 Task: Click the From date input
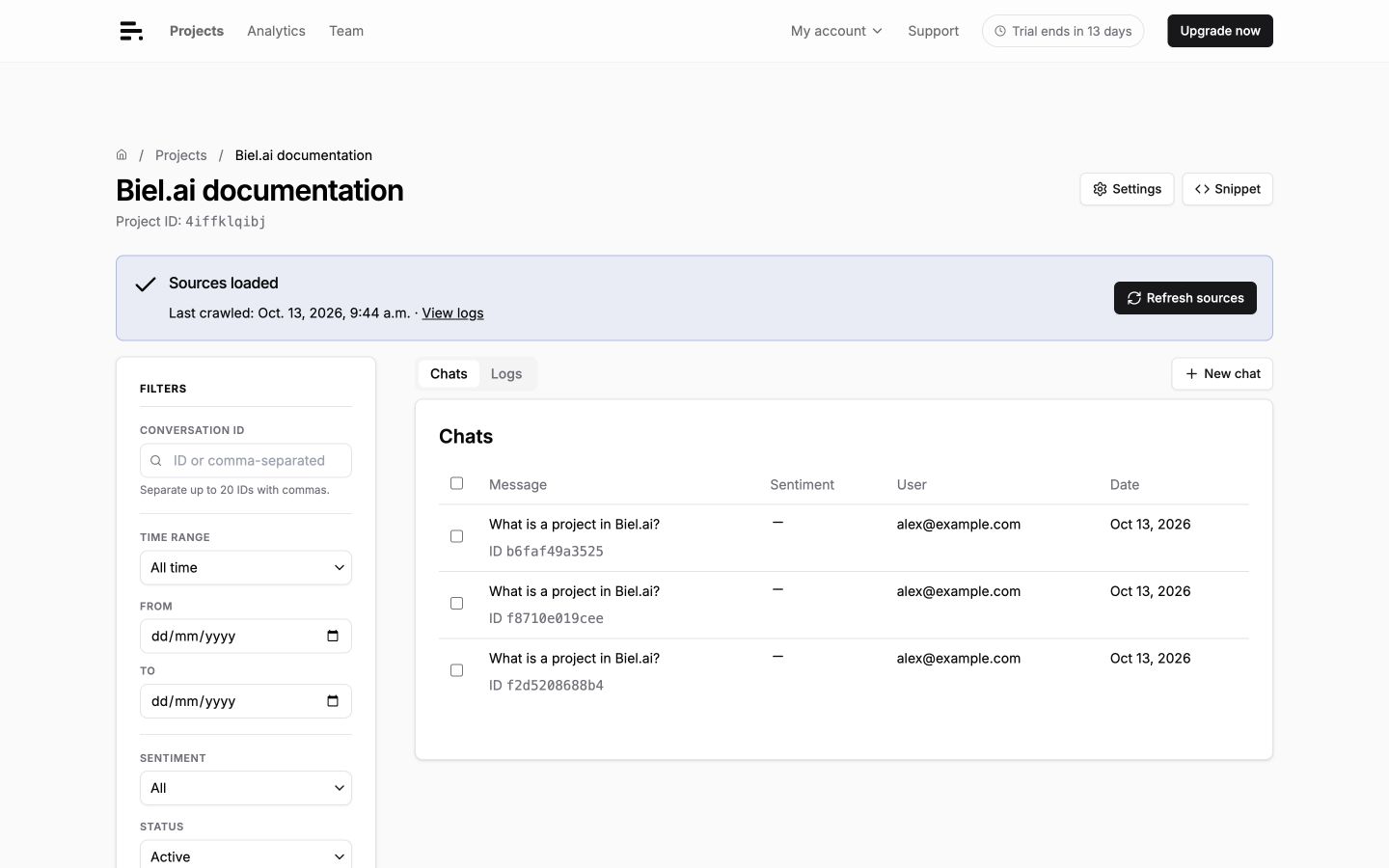click(x=246, y=637)
